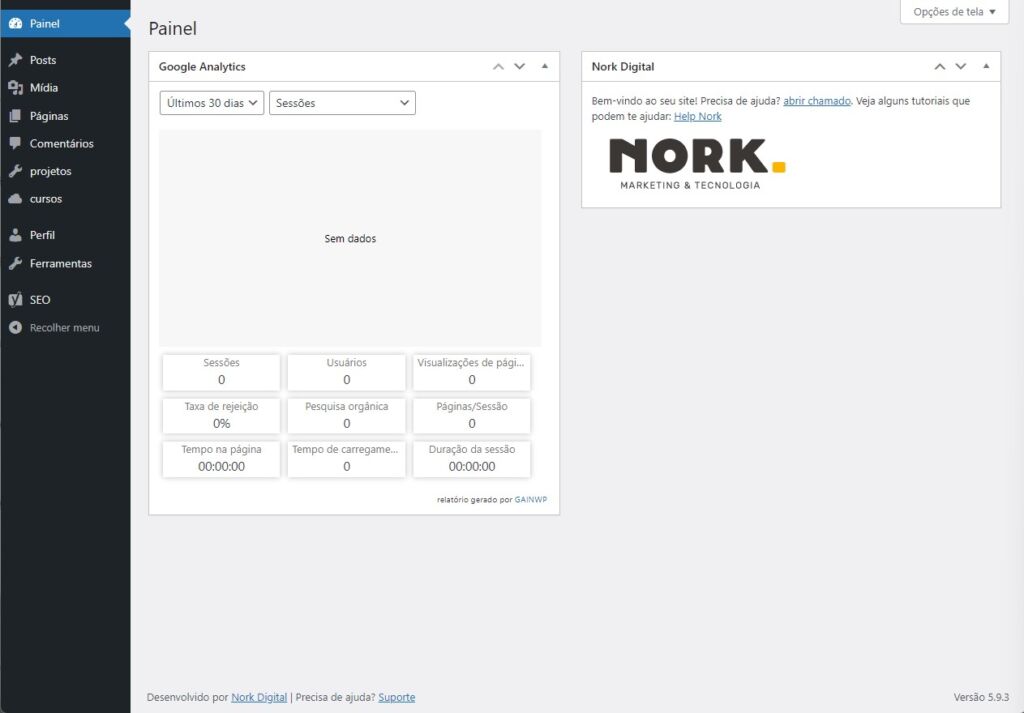Collapse the Google Analytics panel
The image size is (1024, 713).
click(x=545, y=66)
